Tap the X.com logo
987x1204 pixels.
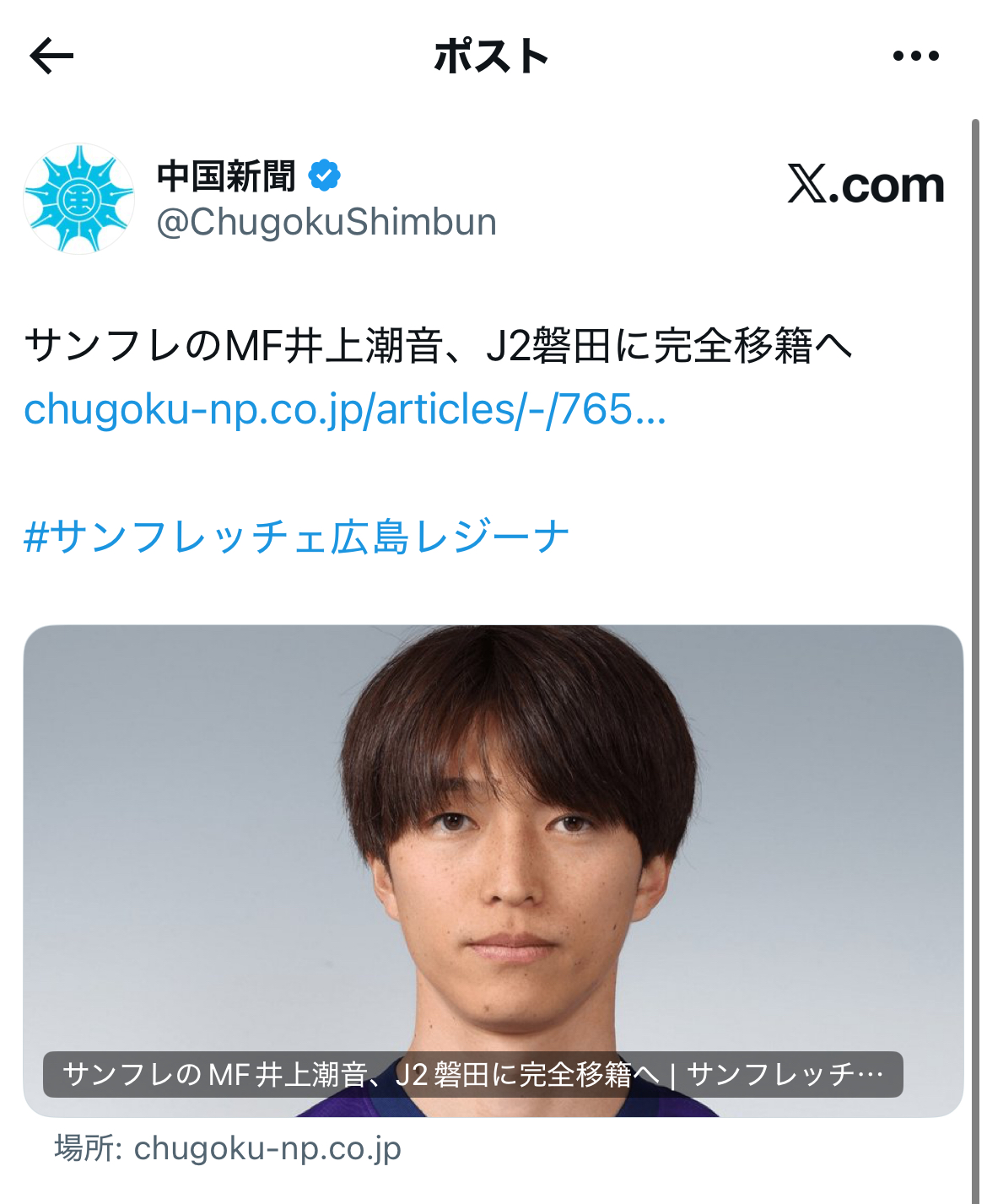[866, 184]
